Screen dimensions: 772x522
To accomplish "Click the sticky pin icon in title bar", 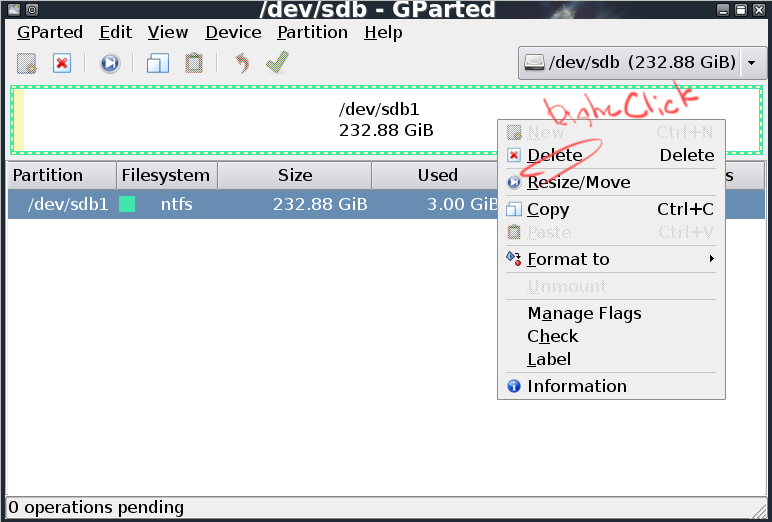I will click(32, 9).
